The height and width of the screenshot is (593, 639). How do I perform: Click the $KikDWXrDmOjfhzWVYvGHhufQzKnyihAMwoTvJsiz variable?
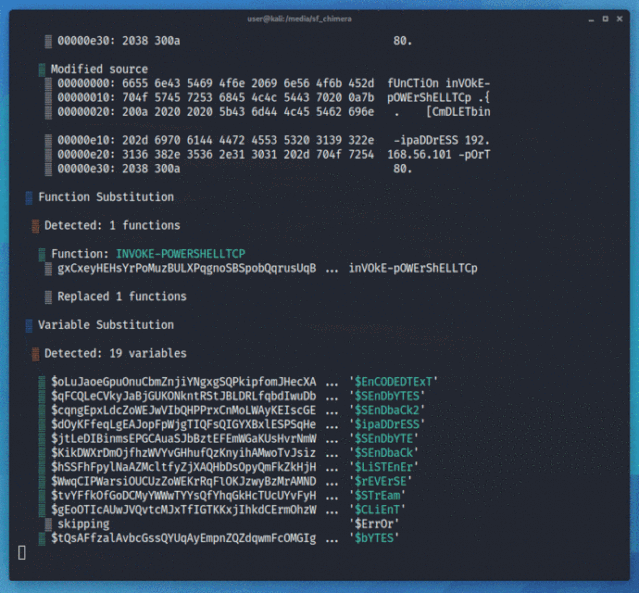coord(183,453)
